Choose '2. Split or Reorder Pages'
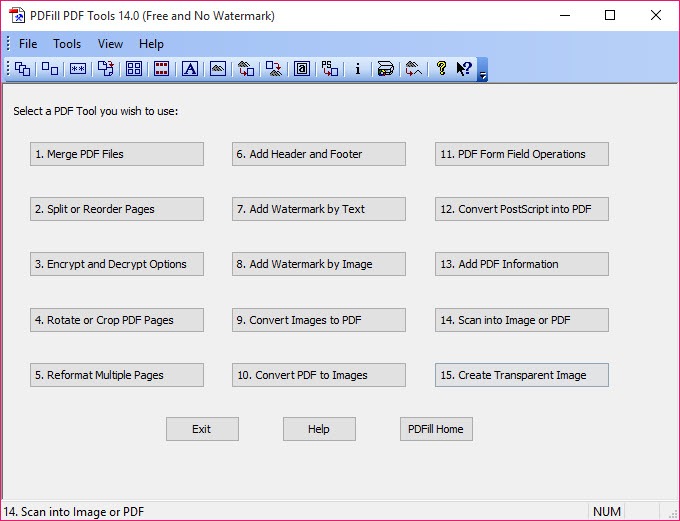The height and width of the screenshot is (521, 680). point(117,209)
